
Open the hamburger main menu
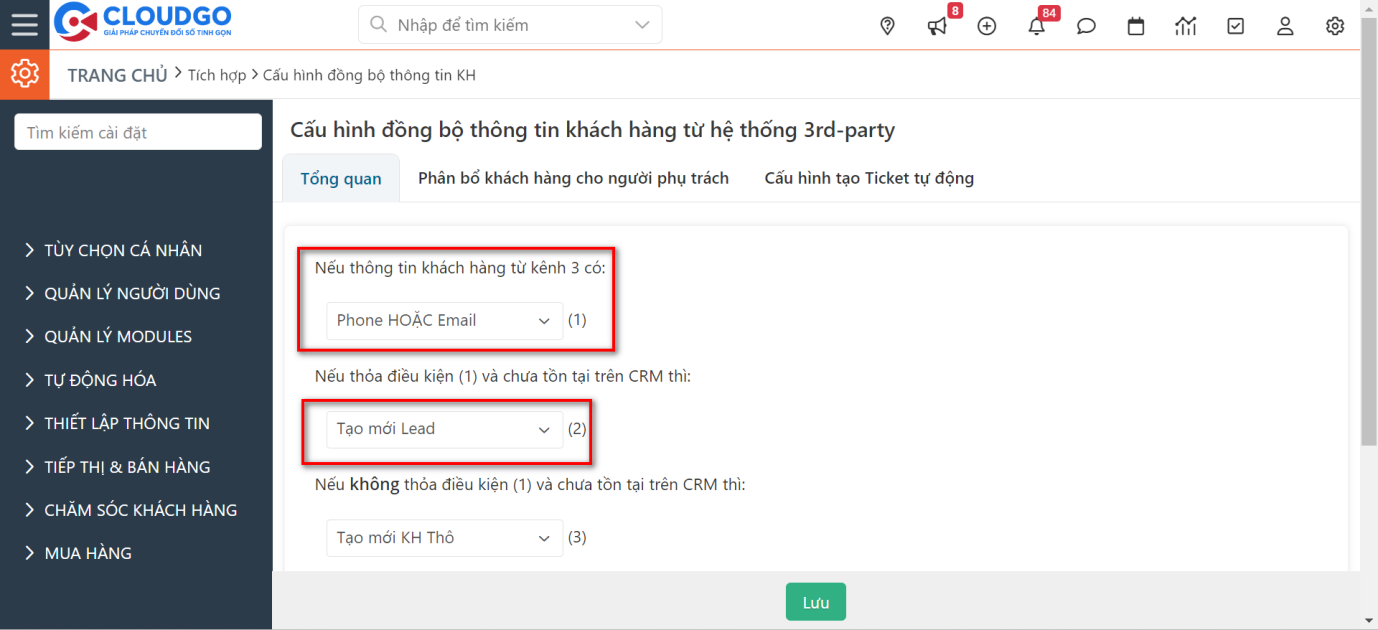point(24,25)
